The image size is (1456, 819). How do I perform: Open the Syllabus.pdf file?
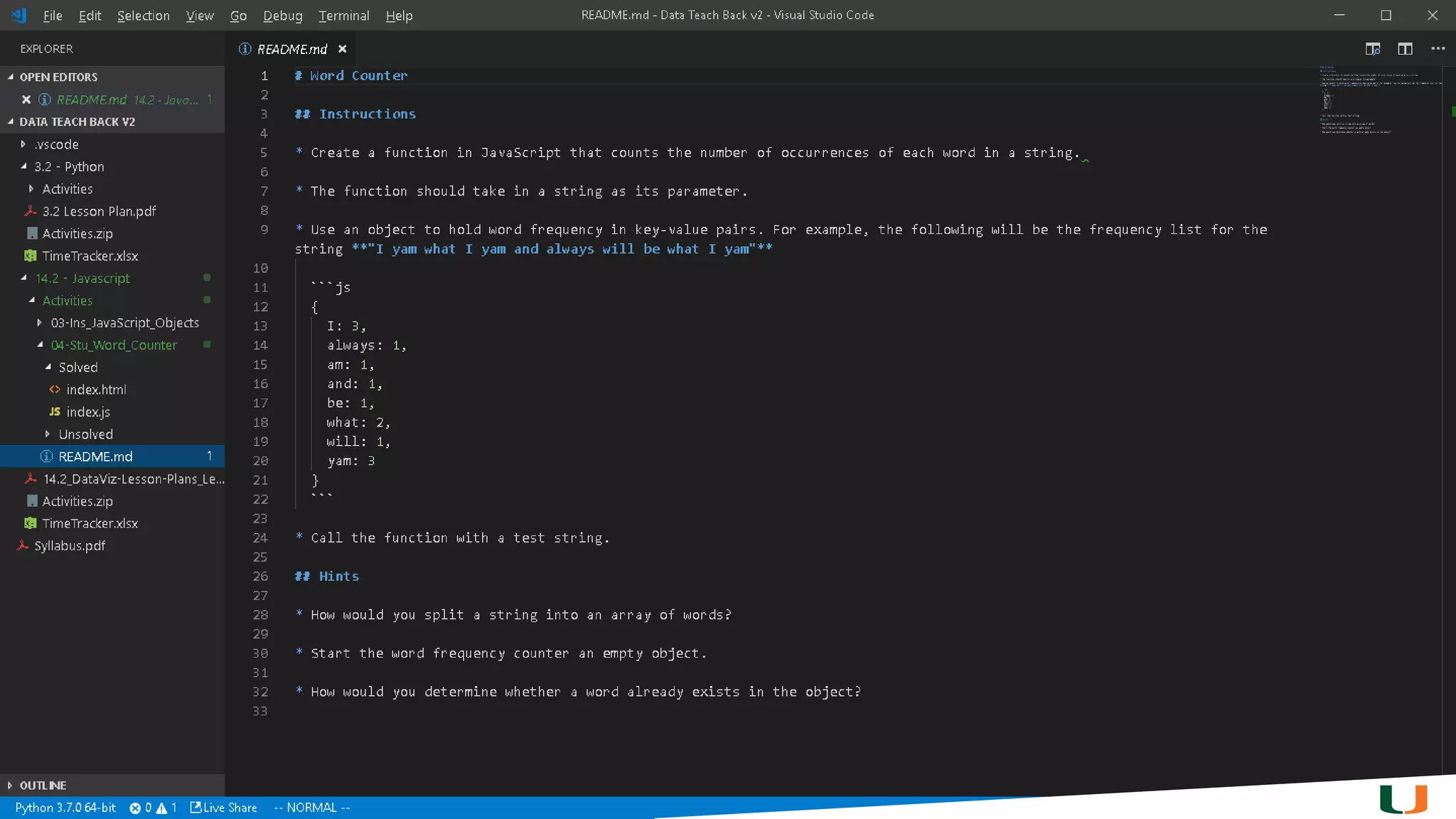point(70,546)
